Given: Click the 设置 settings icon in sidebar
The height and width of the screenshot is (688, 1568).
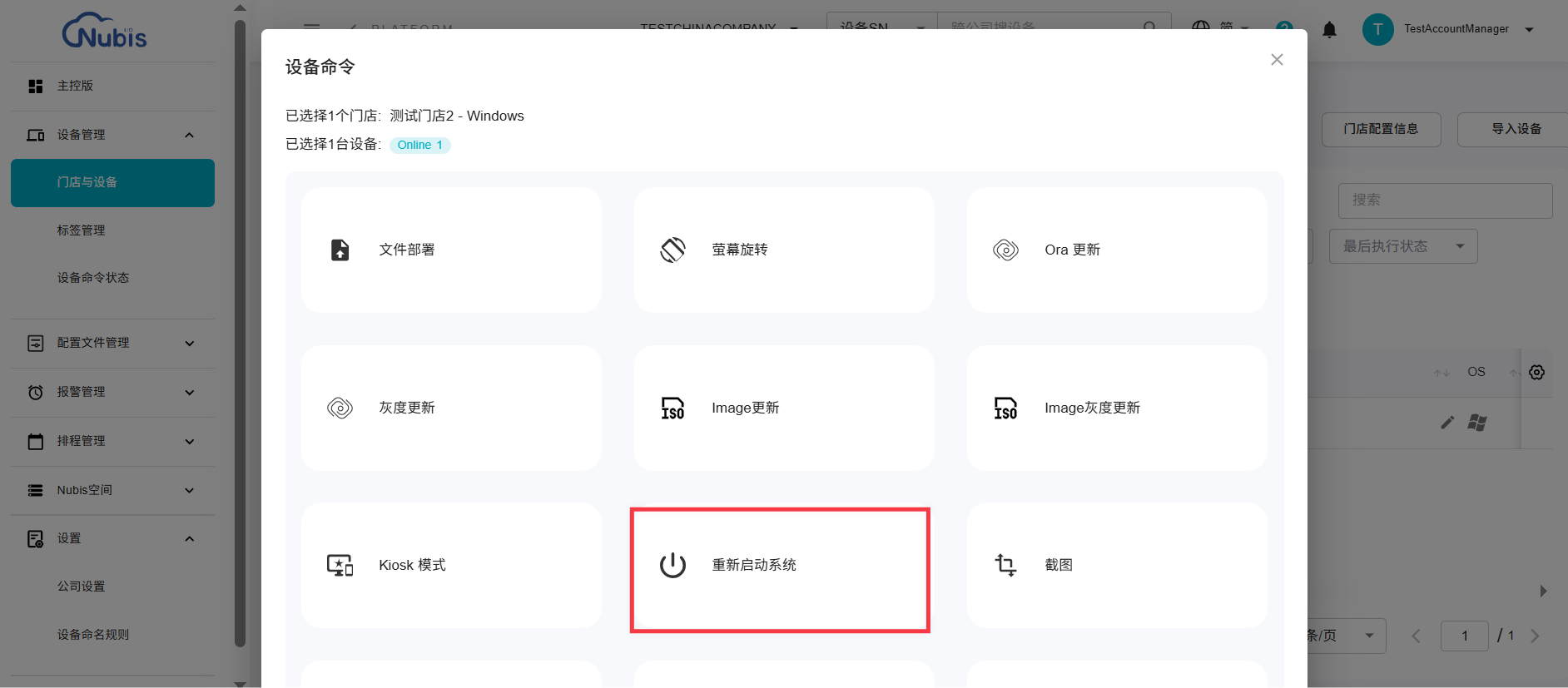Looking at the screenshot, I should click(35, 539).
